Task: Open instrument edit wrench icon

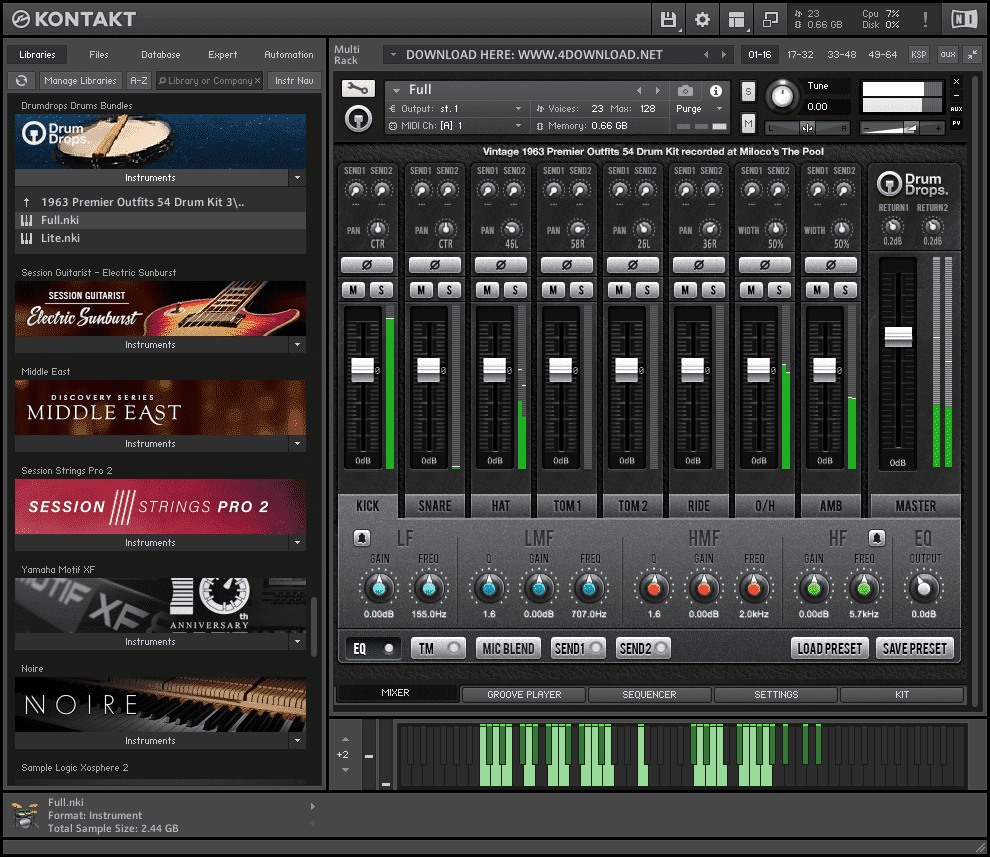Action: click(358, 88)
